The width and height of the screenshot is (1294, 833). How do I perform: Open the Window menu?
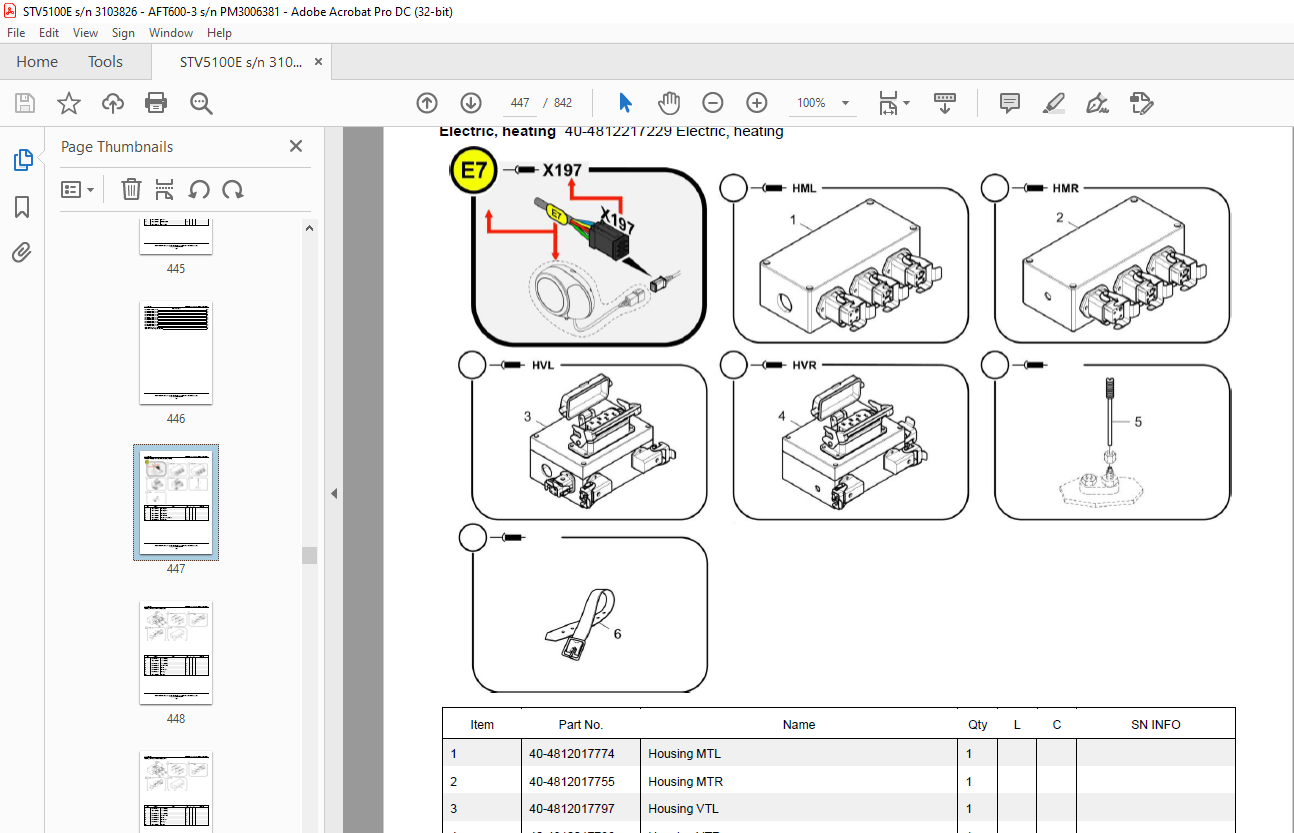(171, 33)
